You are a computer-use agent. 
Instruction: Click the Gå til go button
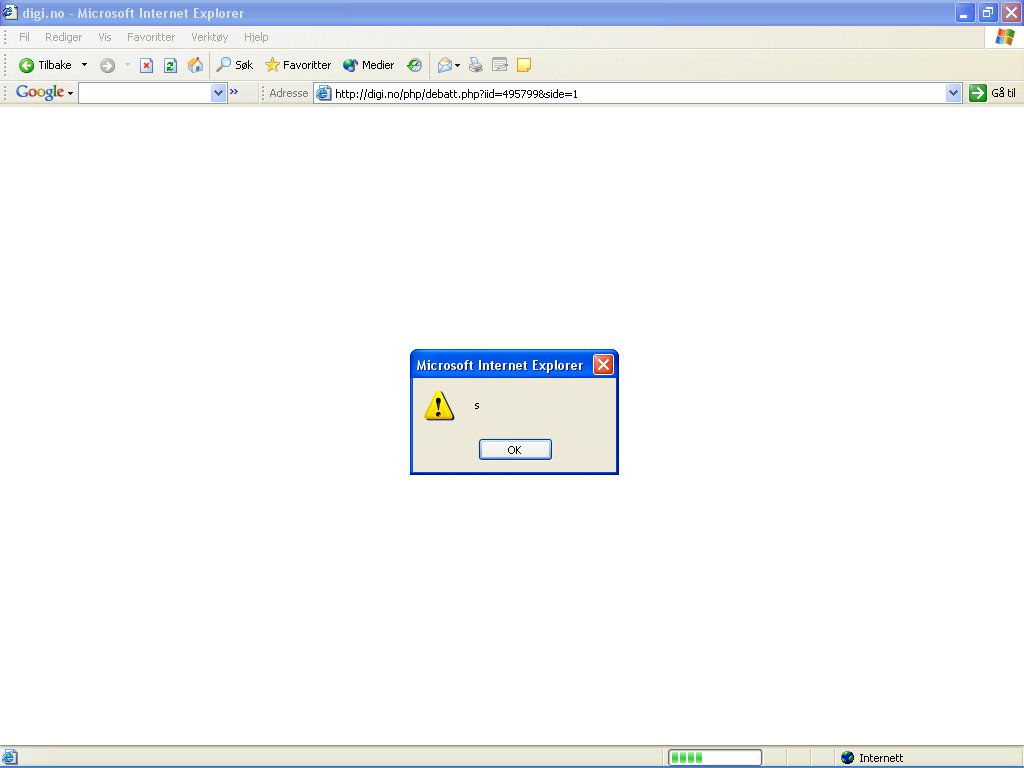point(993,93)
